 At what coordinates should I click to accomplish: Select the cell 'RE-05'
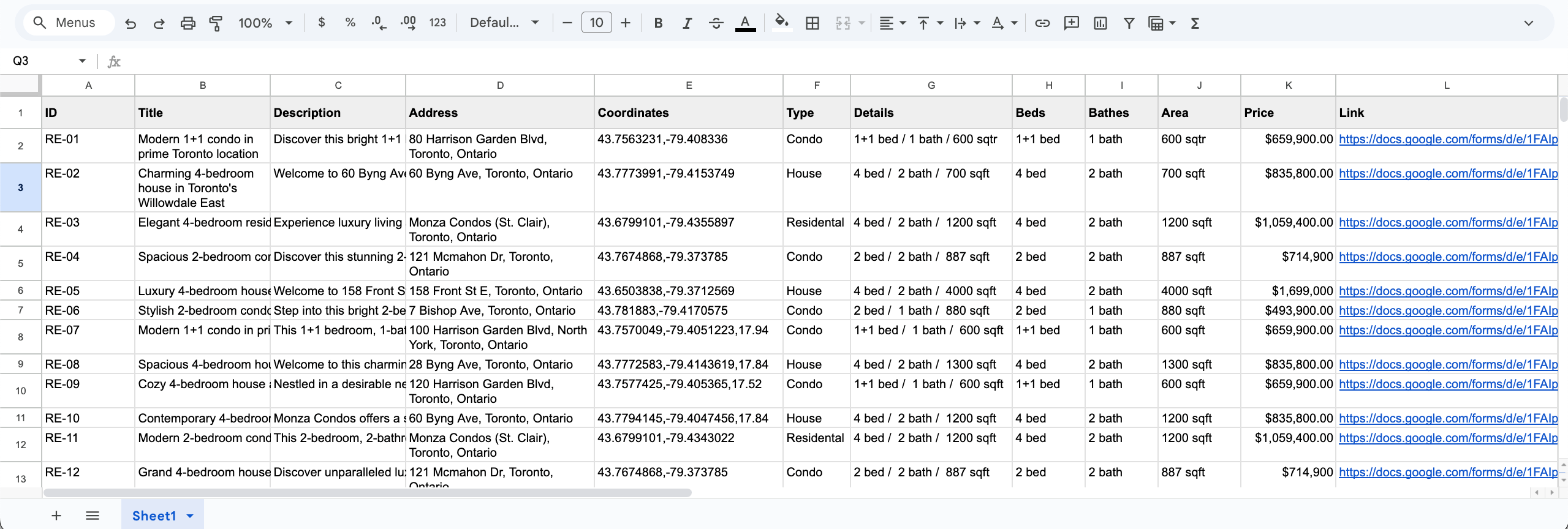coord(88,291)
